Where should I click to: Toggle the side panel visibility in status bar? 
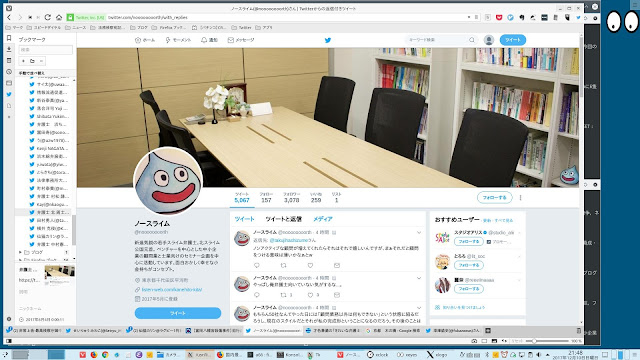tap(9, 341)
